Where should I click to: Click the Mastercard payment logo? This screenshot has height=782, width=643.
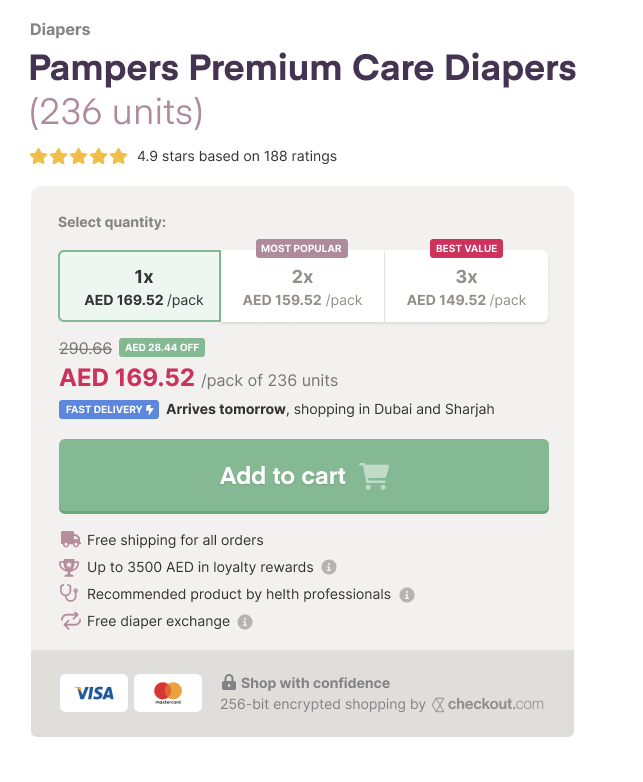(168, 693)
